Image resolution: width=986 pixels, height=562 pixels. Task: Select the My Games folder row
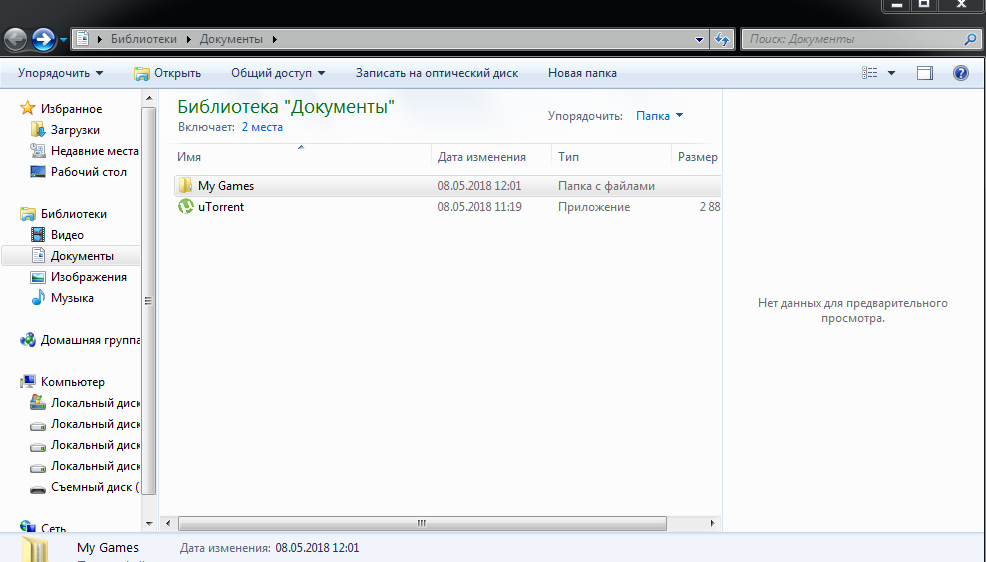447,186
